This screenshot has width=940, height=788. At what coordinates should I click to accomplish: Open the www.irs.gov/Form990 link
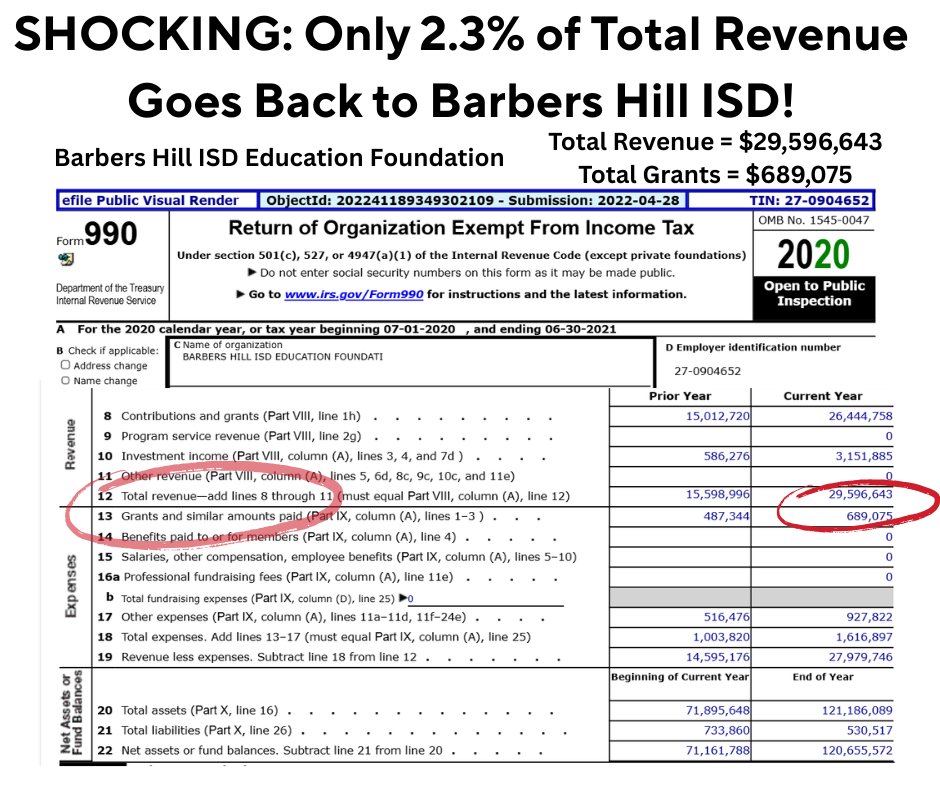point(354,294)
